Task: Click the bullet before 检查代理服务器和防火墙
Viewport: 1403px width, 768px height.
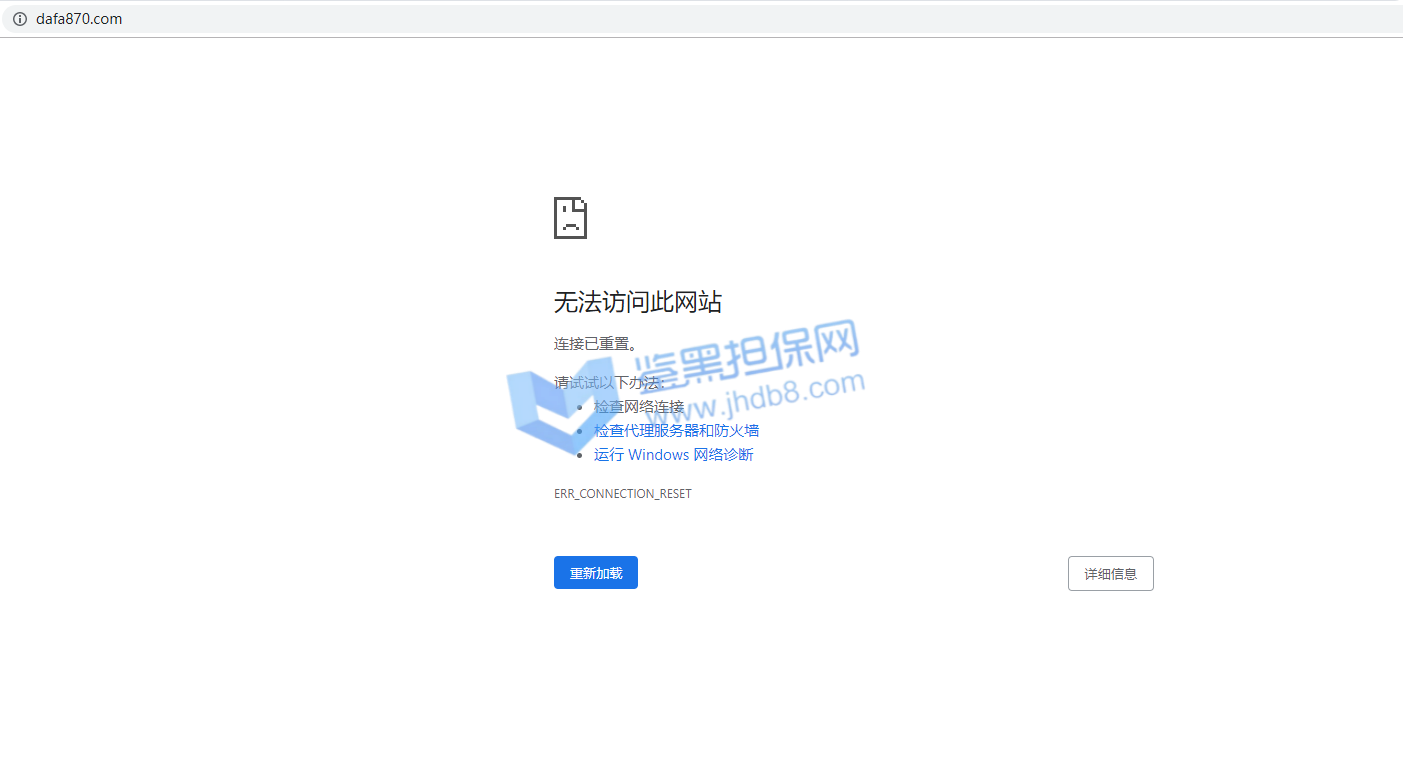Action: tap(580, 431)
